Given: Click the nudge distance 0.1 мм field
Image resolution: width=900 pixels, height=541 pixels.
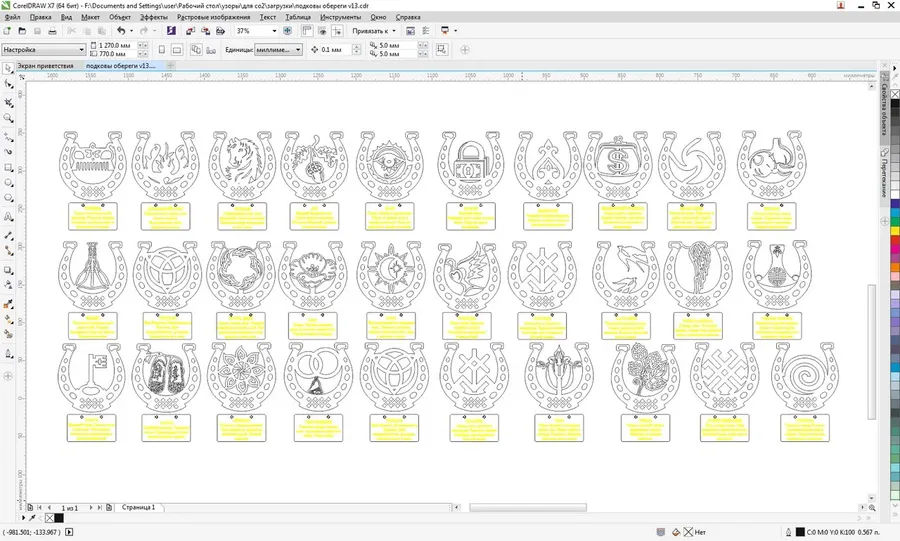Looking at the screenshot, I should tap(335, 50).
